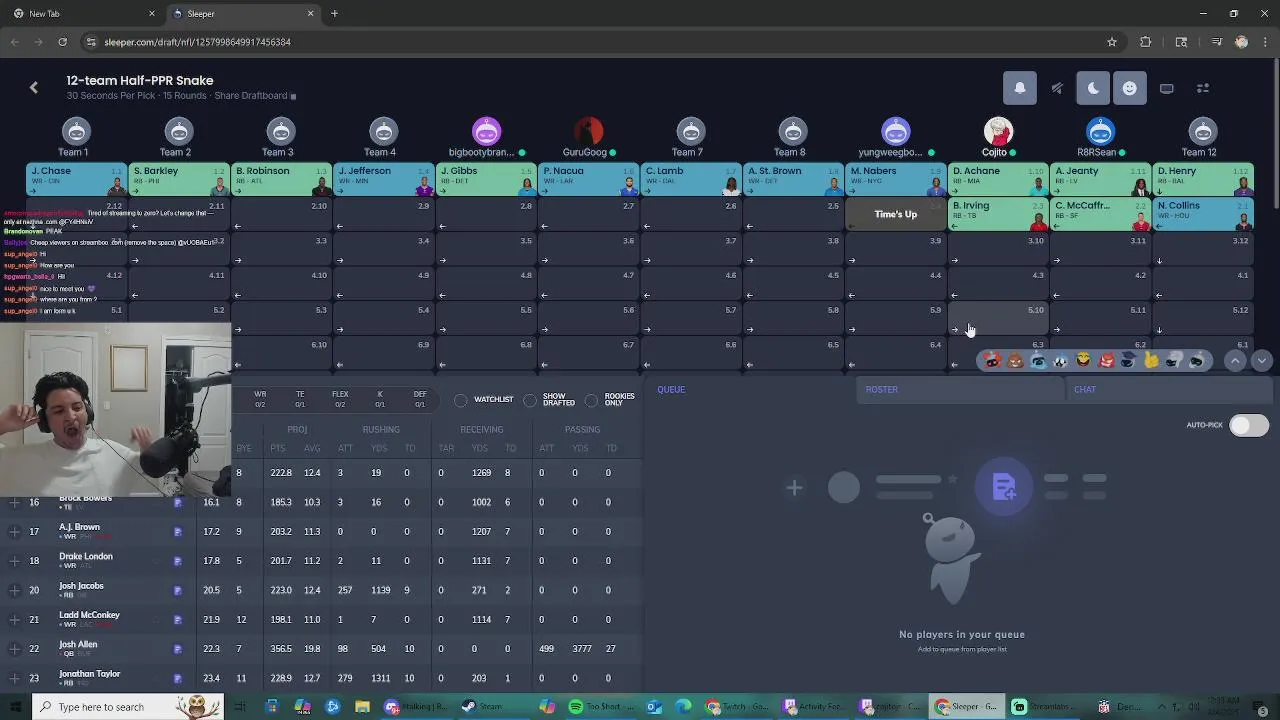Image resolution: width=1280 pixels, height=720 pixels.
Task: Add Josh Allen to queue
Action: pyautogui.click(x=15, y=649)
